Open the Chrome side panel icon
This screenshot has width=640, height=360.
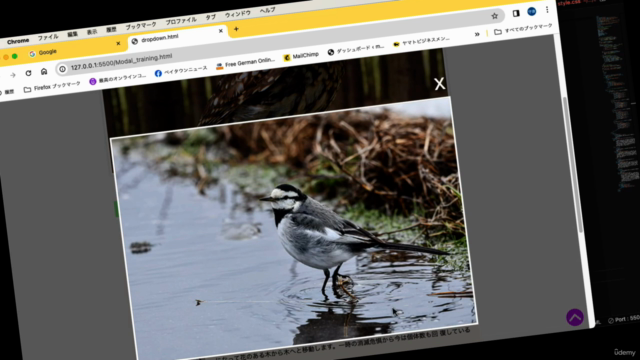click(516, 13)
